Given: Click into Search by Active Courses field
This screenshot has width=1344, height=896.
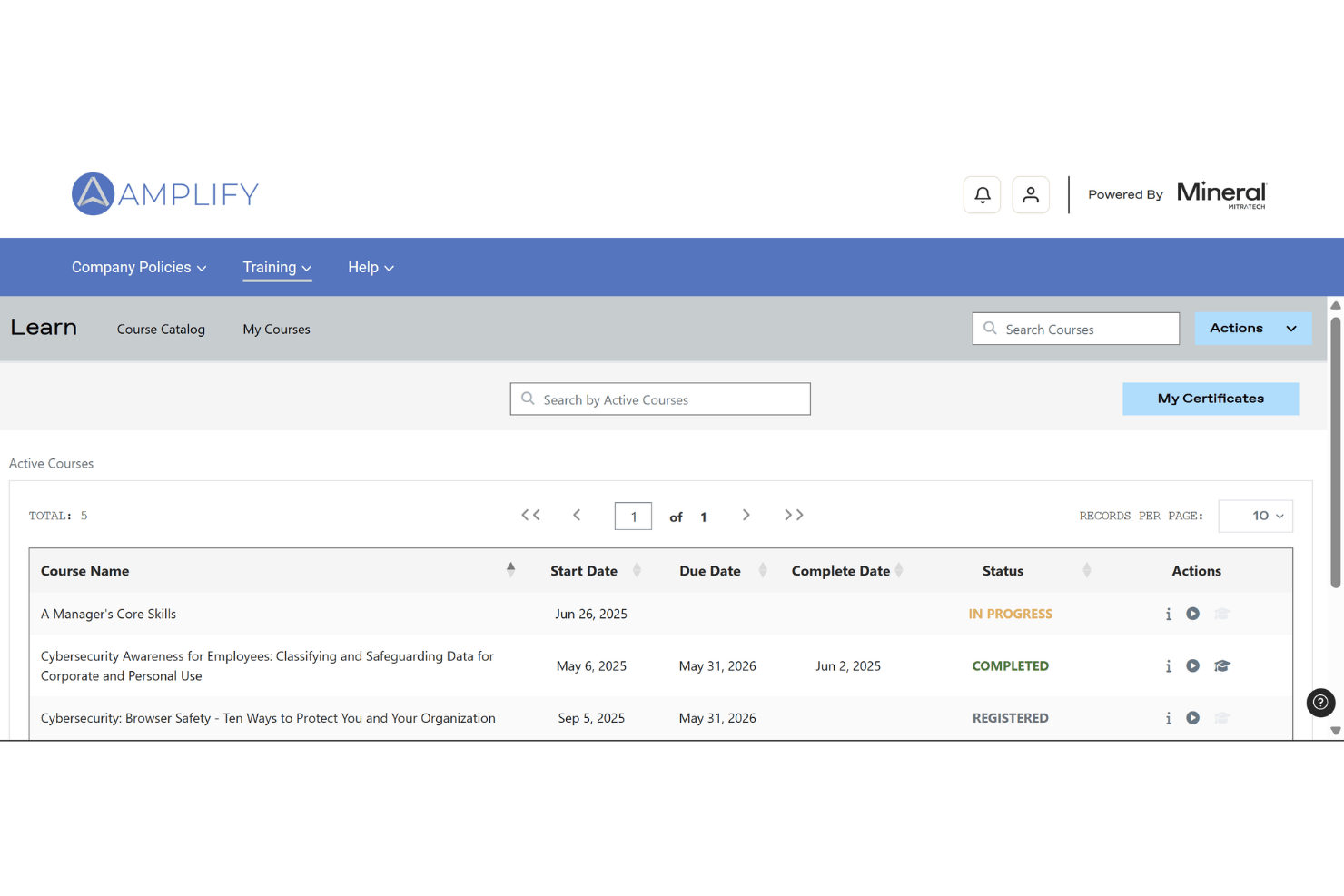Looking at the screenshot, I should pyautogui.click(x=660, y=399).
